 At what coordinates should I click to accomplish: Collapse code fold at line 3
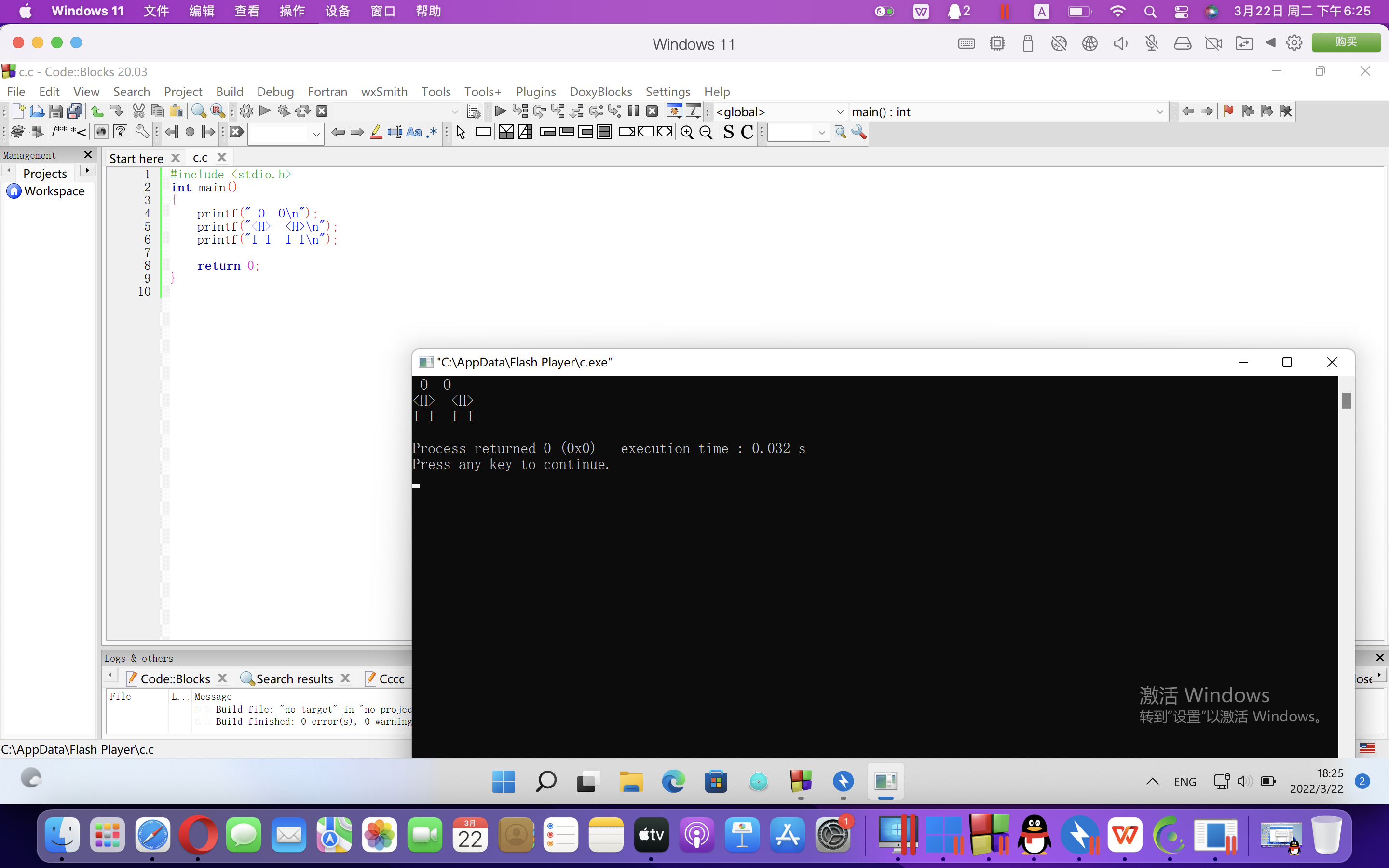166,200
